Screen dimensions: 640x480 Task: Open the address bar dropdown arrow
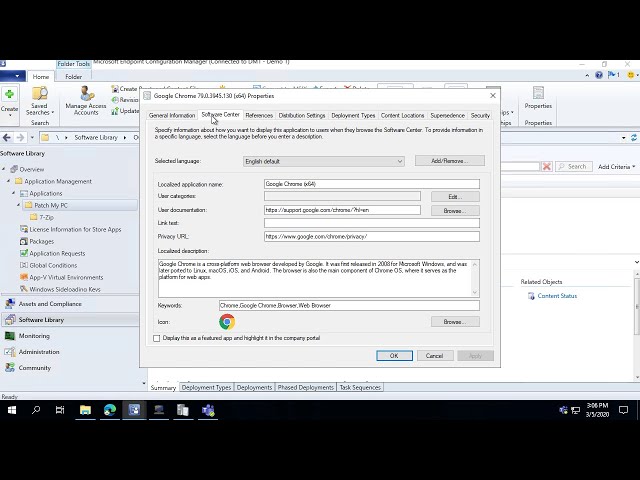coord(624,138)
